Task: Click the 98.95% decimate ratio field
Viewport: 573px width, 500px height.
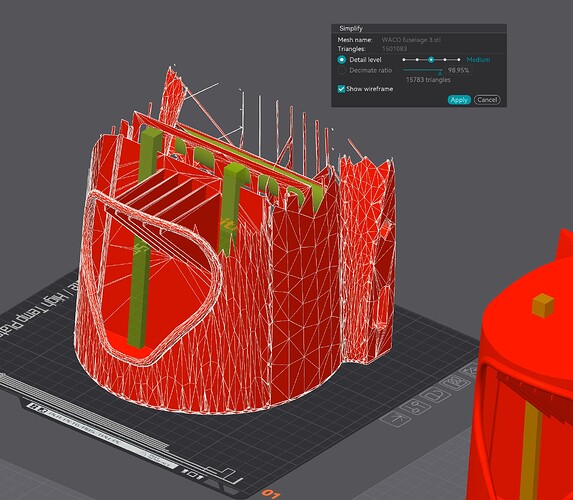Action: (x=459, y=70)
